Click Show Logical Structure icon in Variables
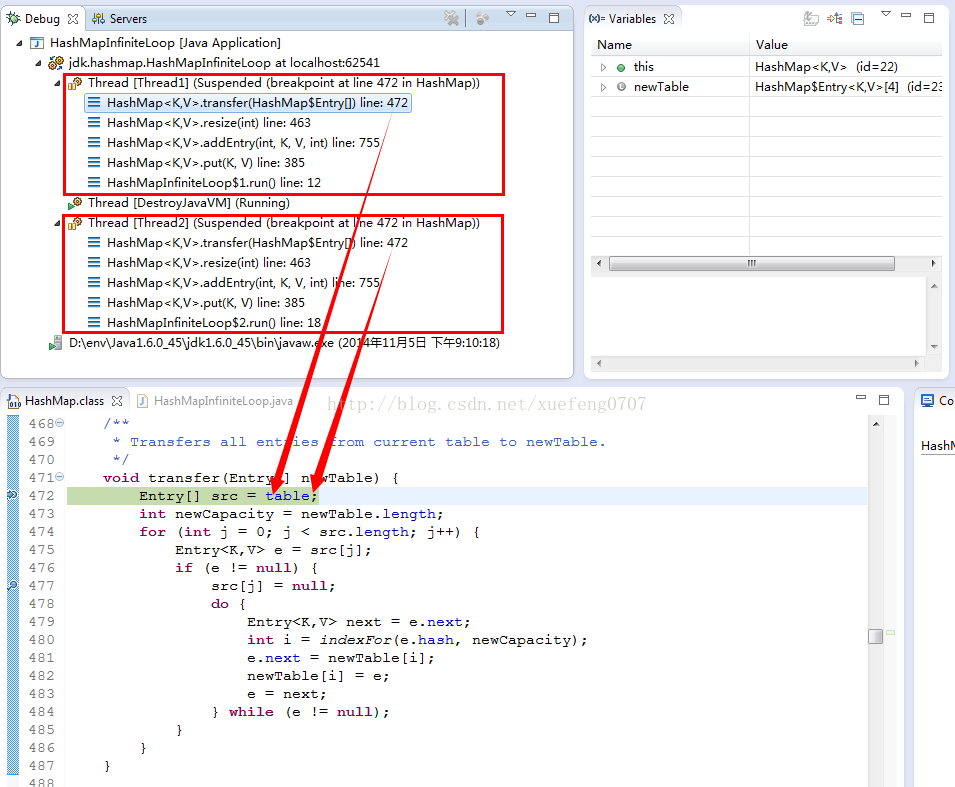This screenshot has height=787, width=955. pos(834,18)
